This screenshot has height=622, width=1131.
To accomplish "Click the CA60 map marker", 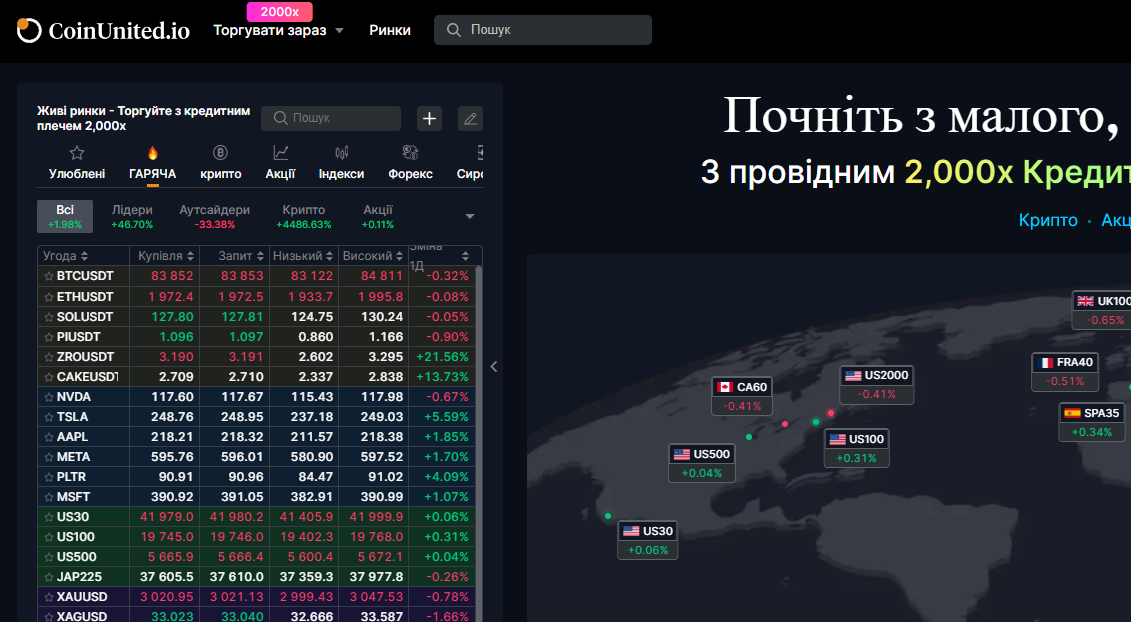I will pyautogui.click(x=742, y=395).
